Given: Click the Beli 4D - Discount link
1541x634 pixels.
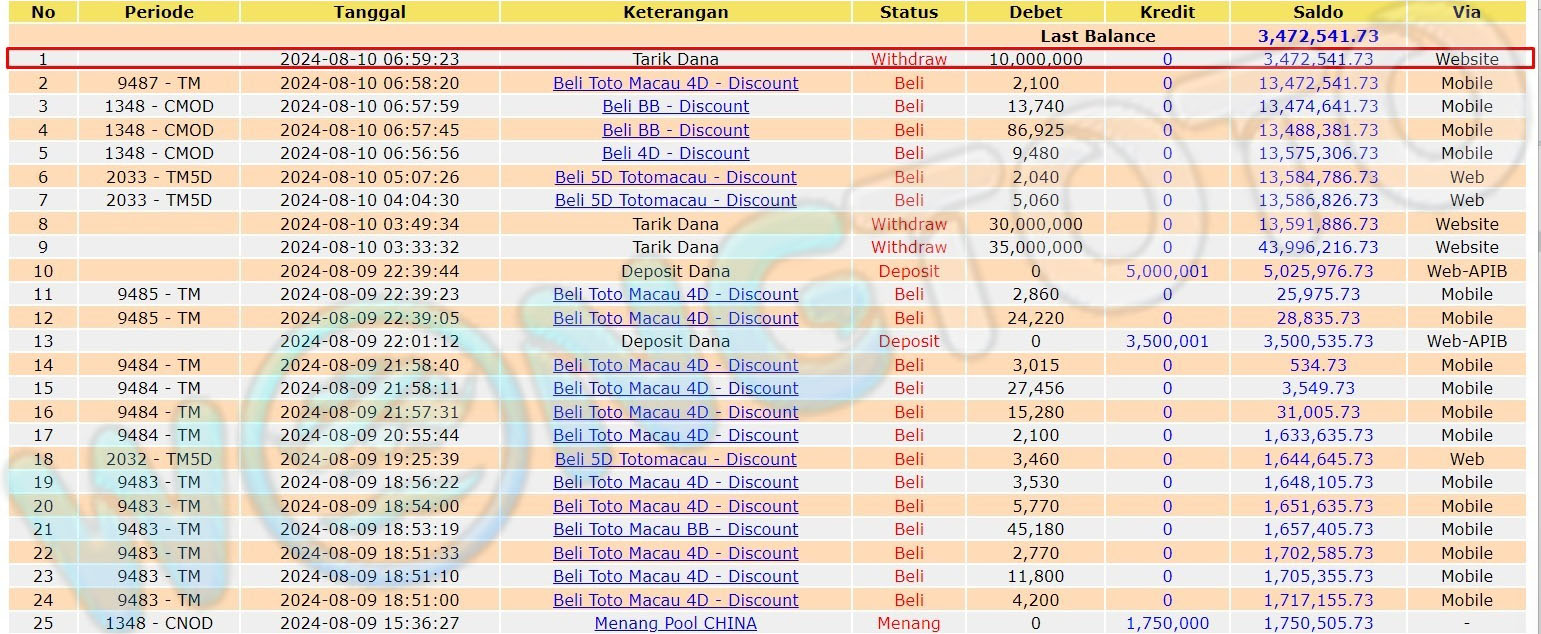Looking at the screenshot, I should click(675, 153).
